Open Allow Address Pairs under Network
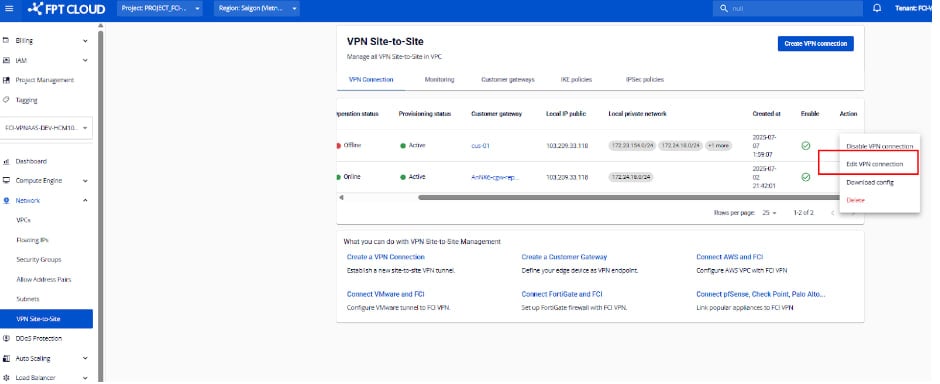 (44, 280)
